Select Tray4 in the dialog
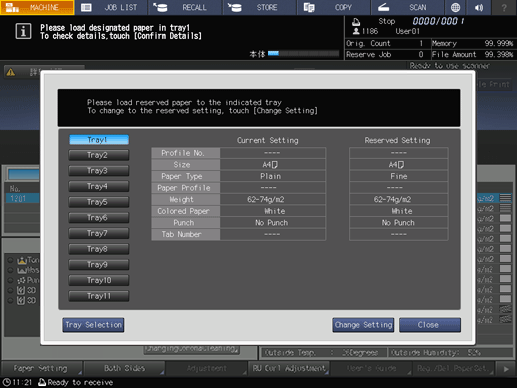The height and width of the screenshot is (388, 517). coord(99,187)
